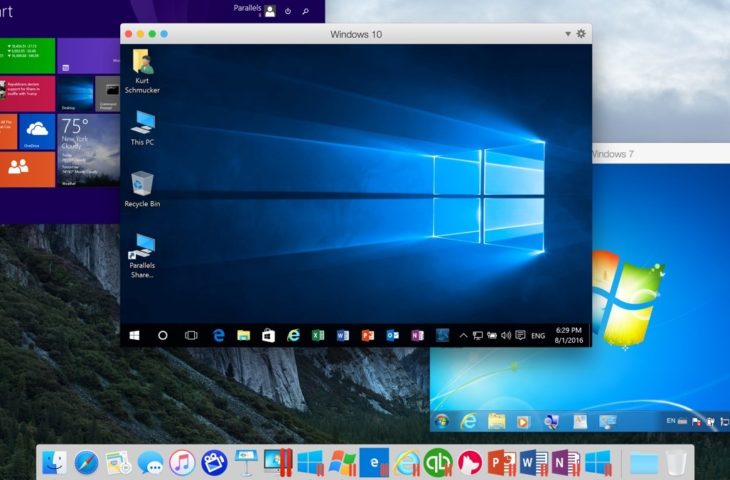
Task: Open Parallels Desktop icon in the dock
Action: click(x=278, y=463)
